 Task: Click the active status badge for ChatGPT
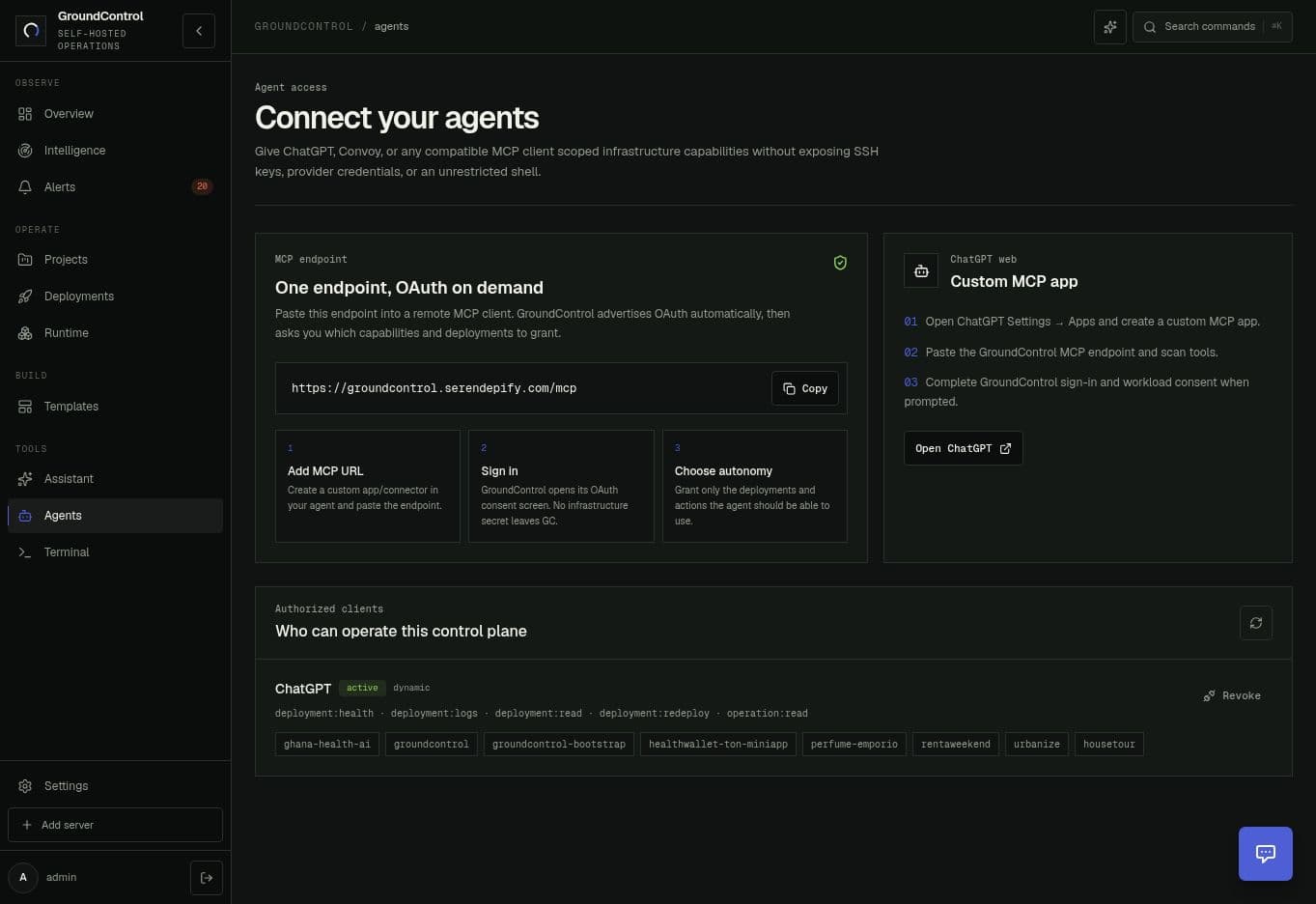(x=362, y=688)
